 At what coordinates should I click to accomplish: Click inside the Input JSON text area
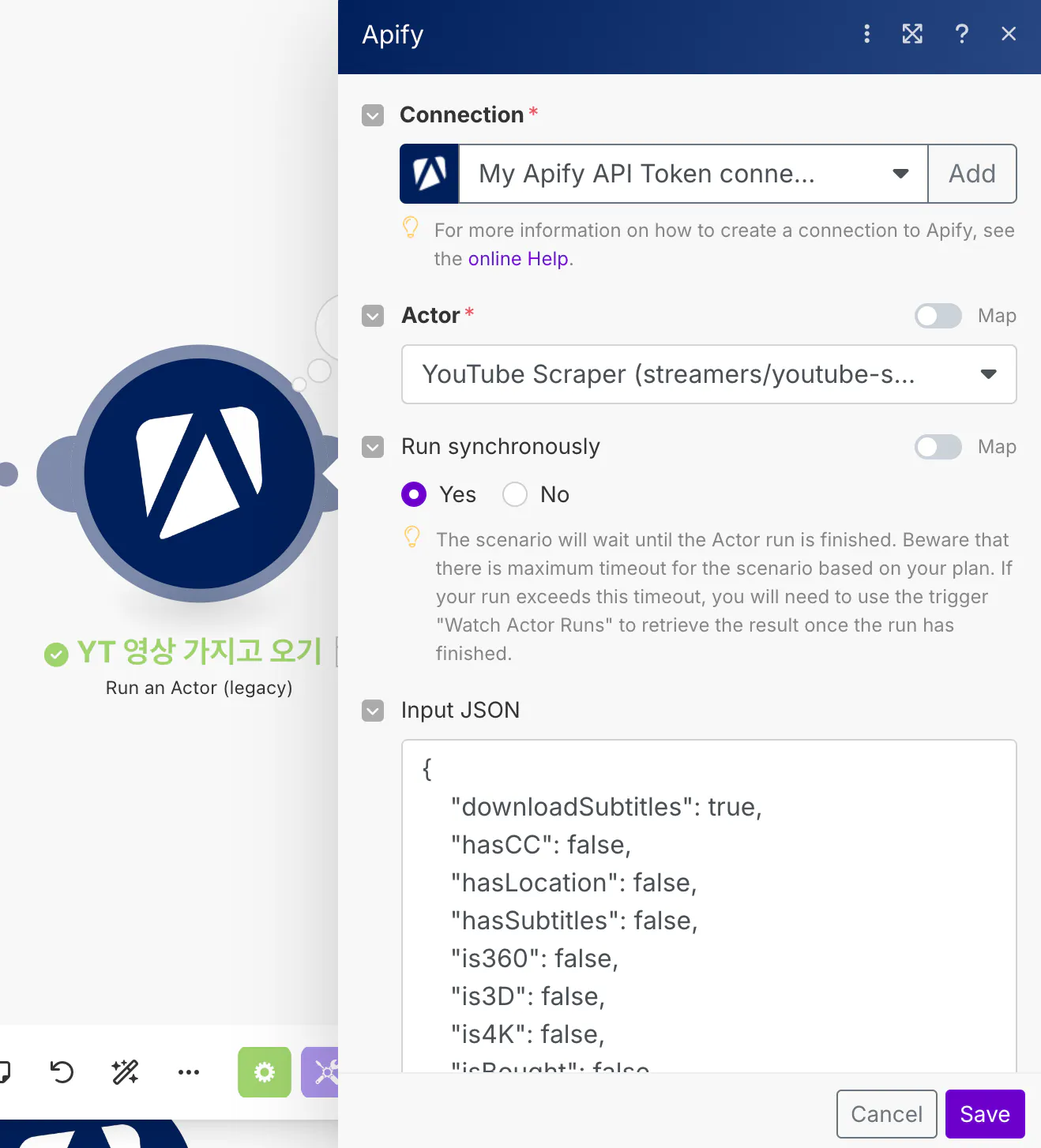click(709, 906)
